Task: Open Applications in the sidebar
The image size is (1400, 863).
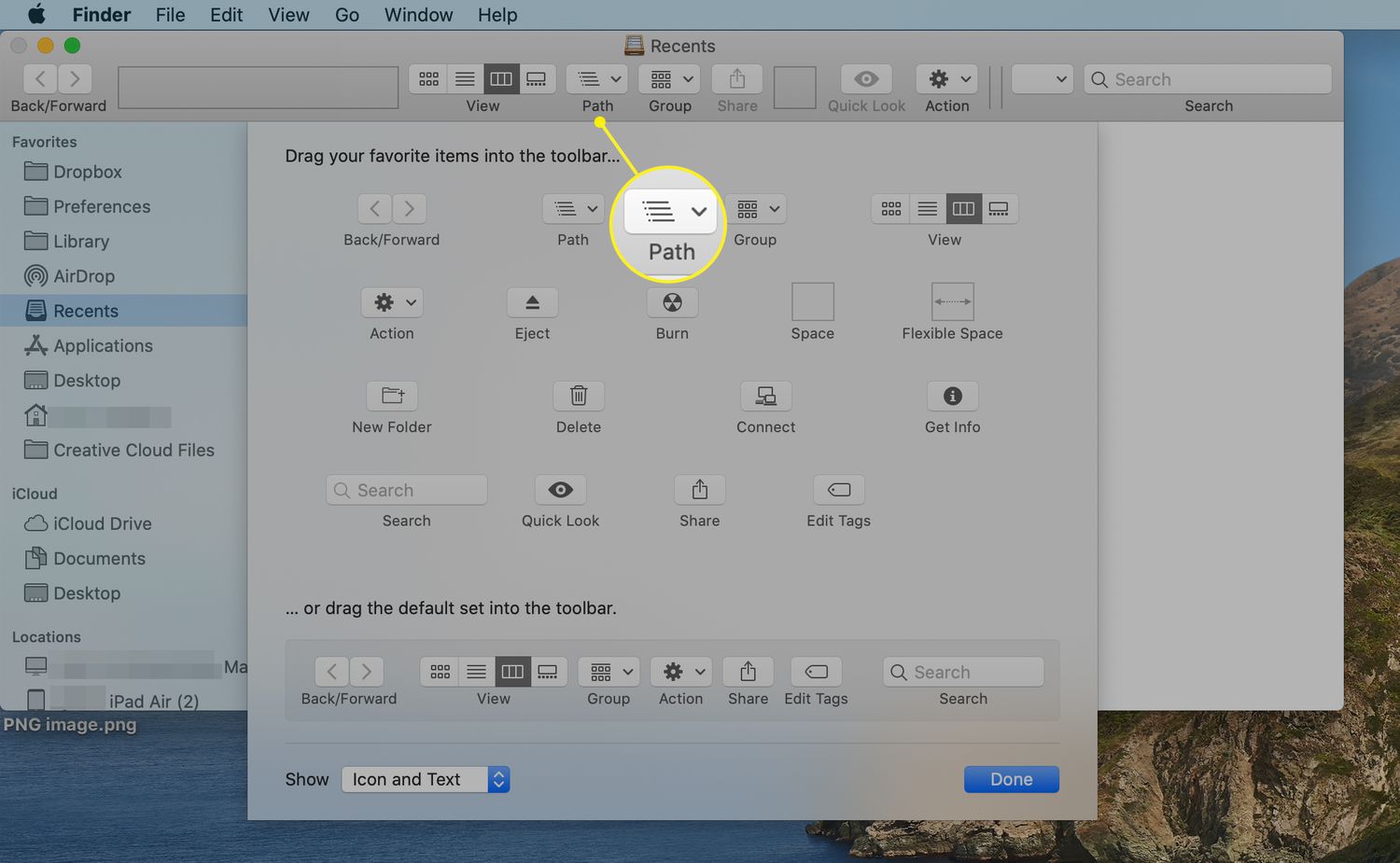Action: tap(103, 346)
